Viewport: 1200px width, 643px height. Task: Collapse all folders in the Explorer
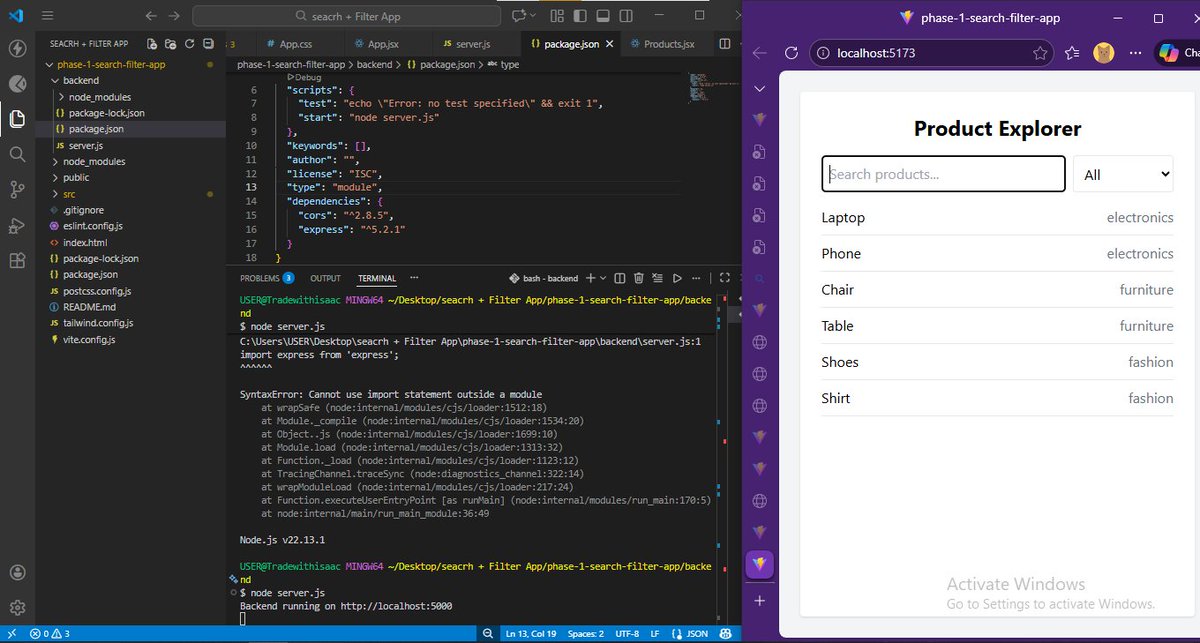(x=207, y=44)
